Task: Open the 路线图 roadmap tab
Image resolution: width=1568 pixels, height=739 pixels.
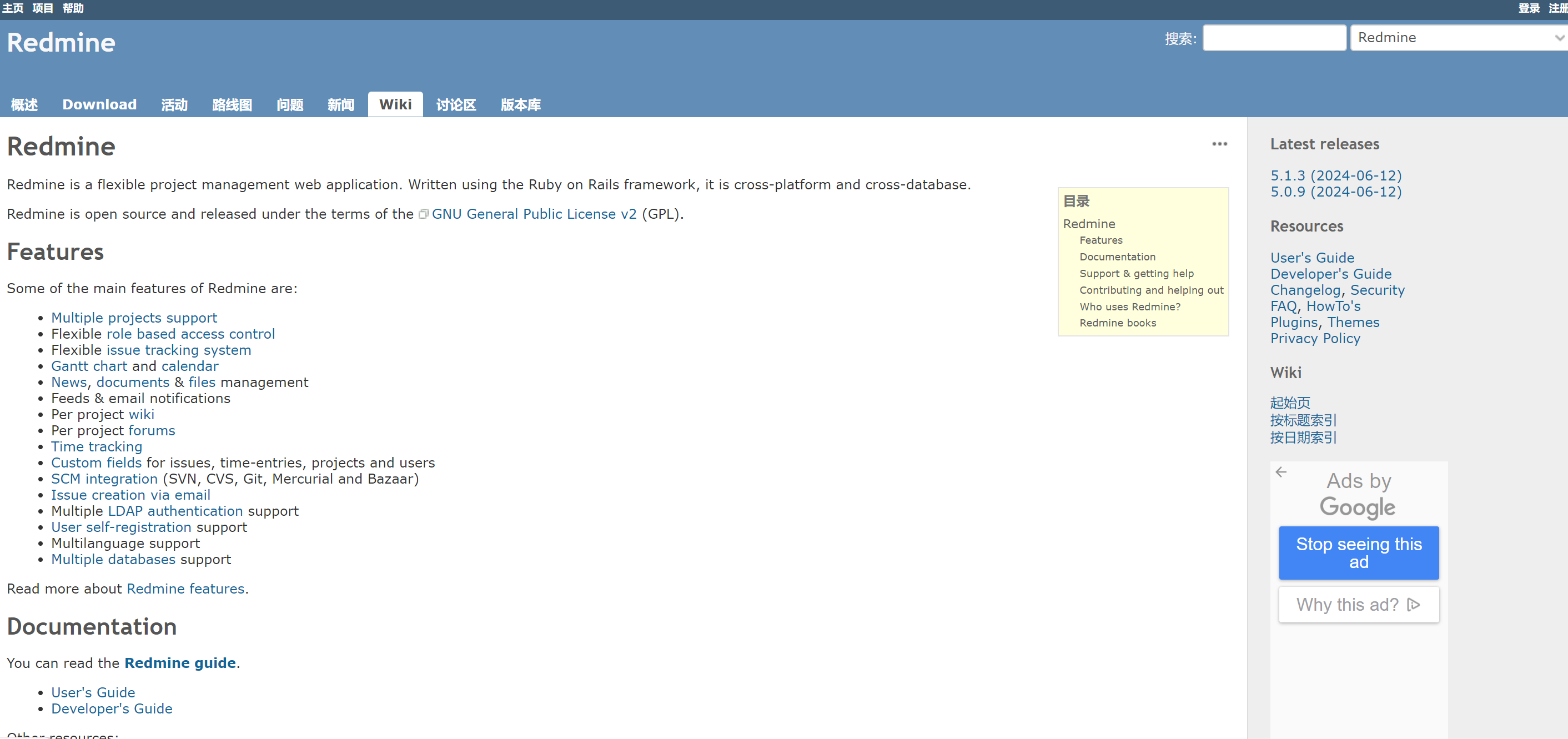Action: coord(232,105)
